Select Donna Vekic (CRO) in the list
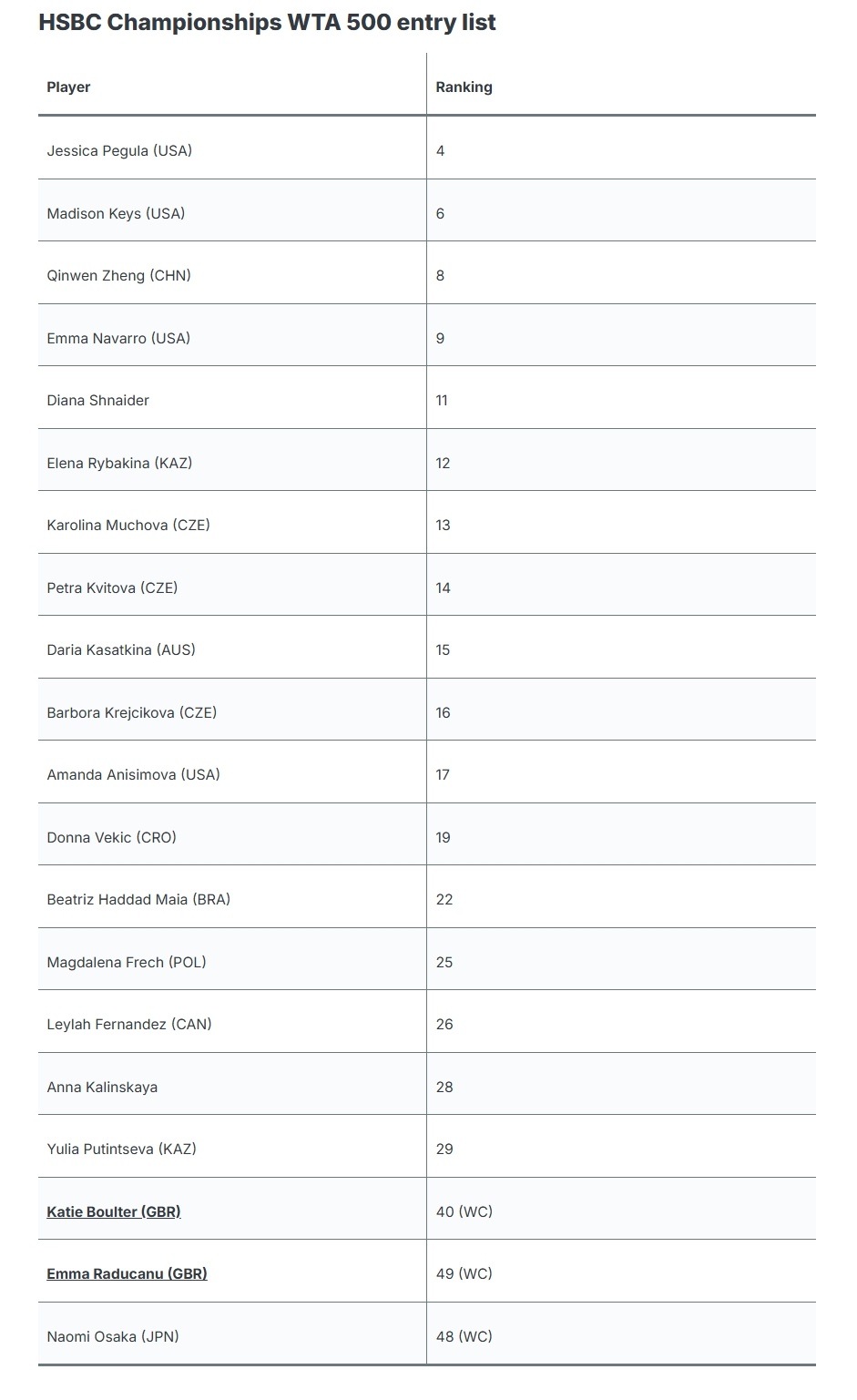Image resolution: width=857 pixels, height=1400 pixels. pyautogui.click(x=111, y=838)
